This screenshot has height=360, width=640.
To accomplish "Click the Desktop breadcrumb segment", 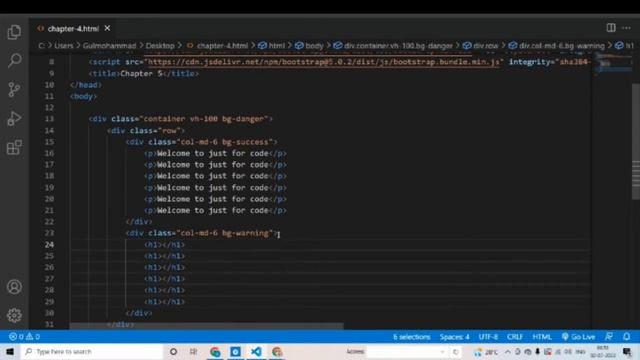I will click(160, 46).
